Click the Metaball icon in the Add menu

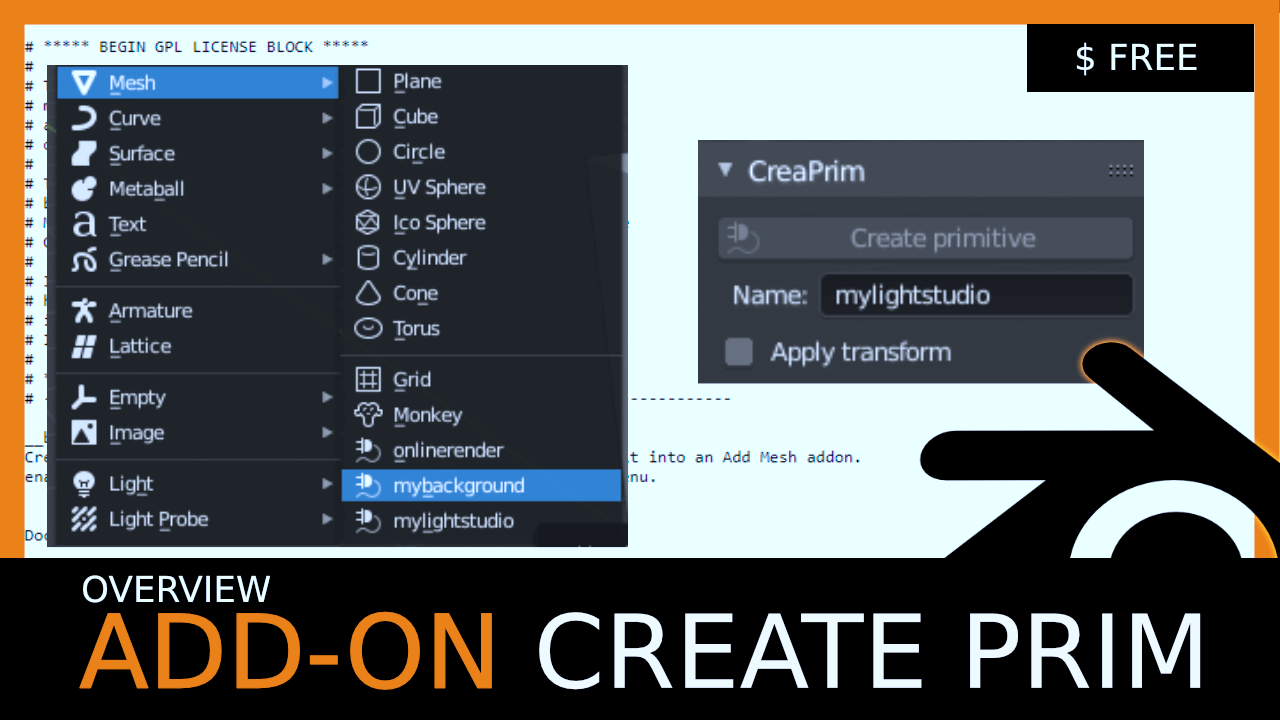click(84, 189)
